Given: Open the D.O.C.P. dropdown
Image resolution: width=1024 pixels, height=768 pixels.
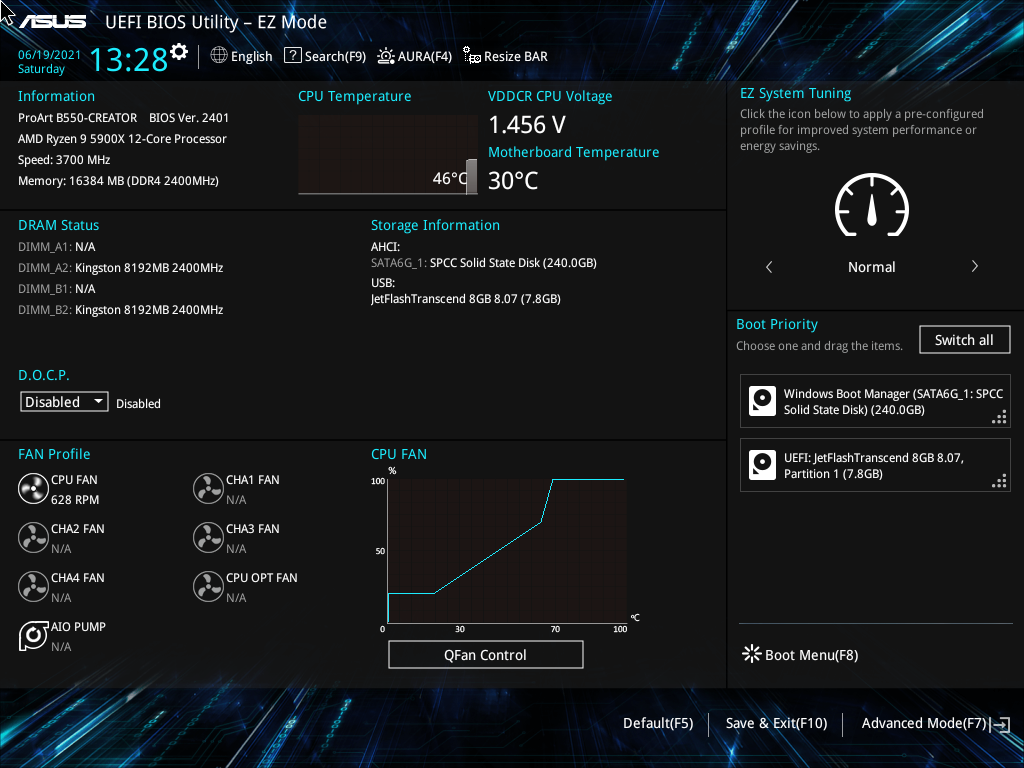Looking at the screenshot, I should 64,401.
